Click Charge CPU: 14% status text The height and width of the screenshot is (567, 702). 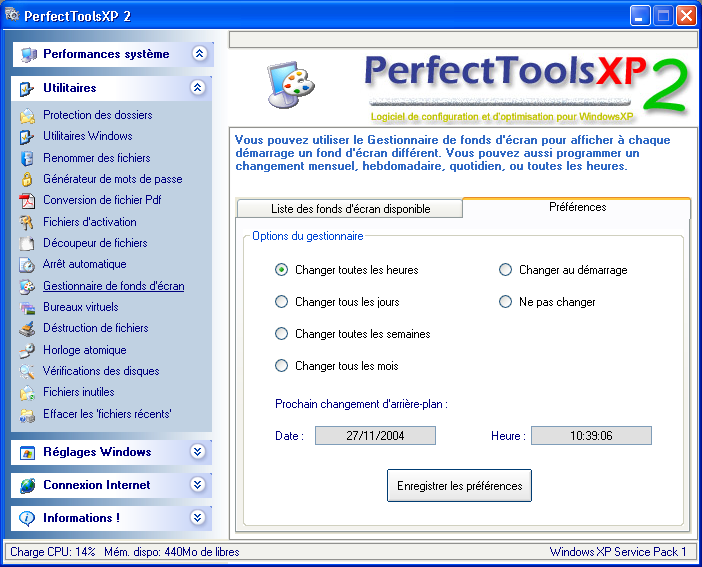click(x=53, y=552)
